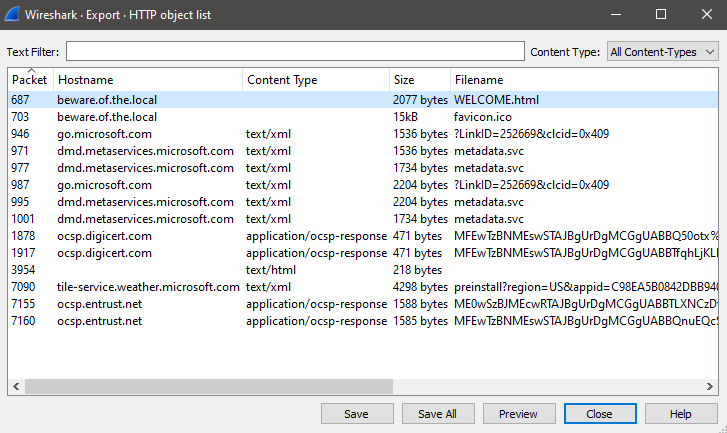Click the Close button
This screenshot has width=727, height=433.
tap(600, 414)
